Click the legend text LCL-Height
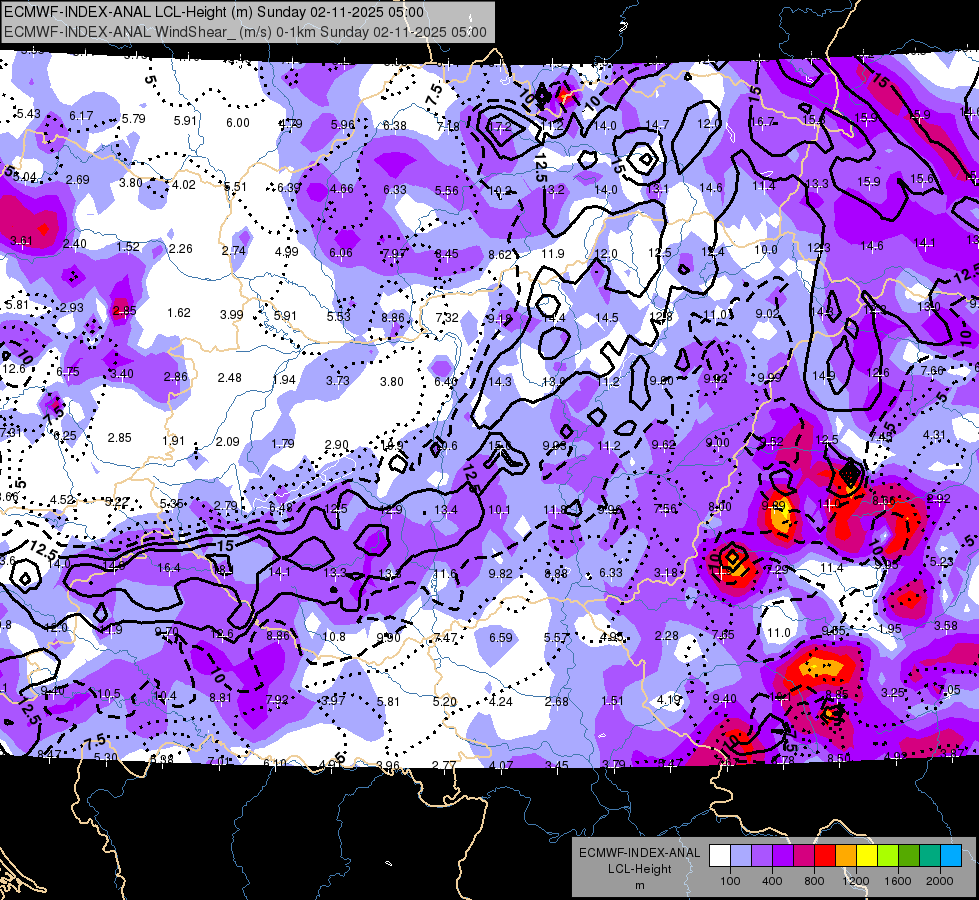Viewport: 979px width, 900px height. pos(639,869)
